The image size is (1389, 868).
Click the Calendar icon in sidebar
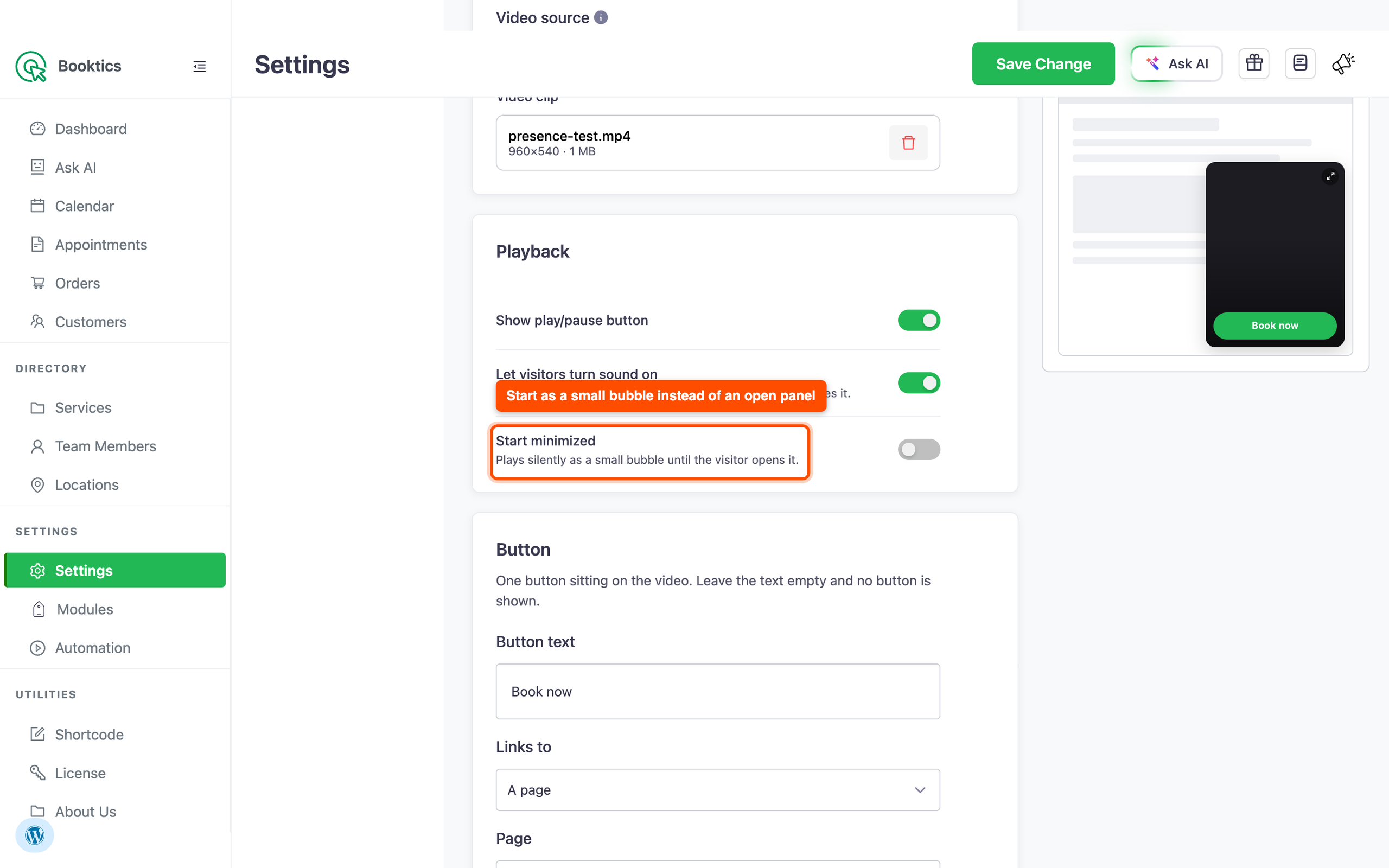coord(37,206)
